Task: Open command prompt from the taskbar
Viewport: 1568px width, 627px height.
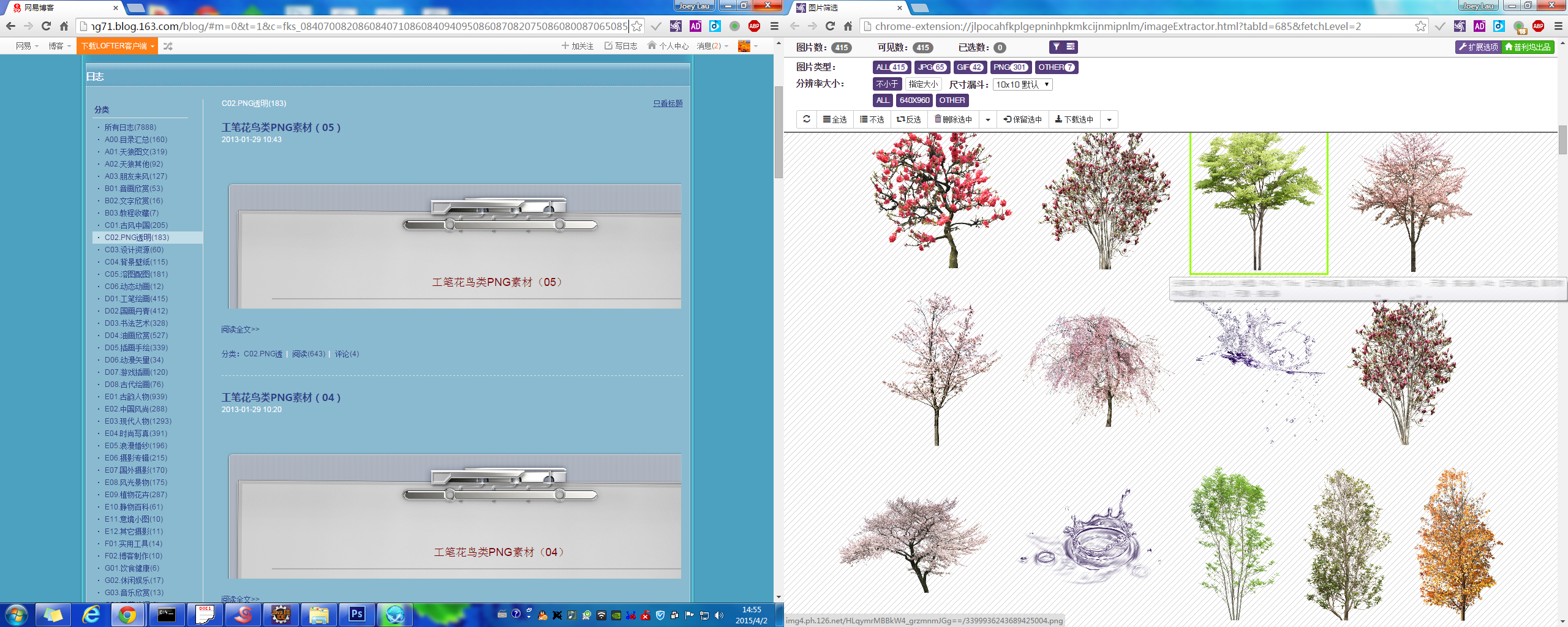Action: [x=167, y=614]
